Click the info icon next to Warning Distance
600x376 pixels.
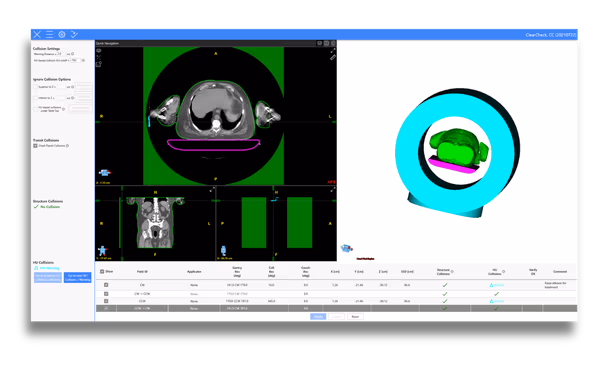[x=73, y=54]
